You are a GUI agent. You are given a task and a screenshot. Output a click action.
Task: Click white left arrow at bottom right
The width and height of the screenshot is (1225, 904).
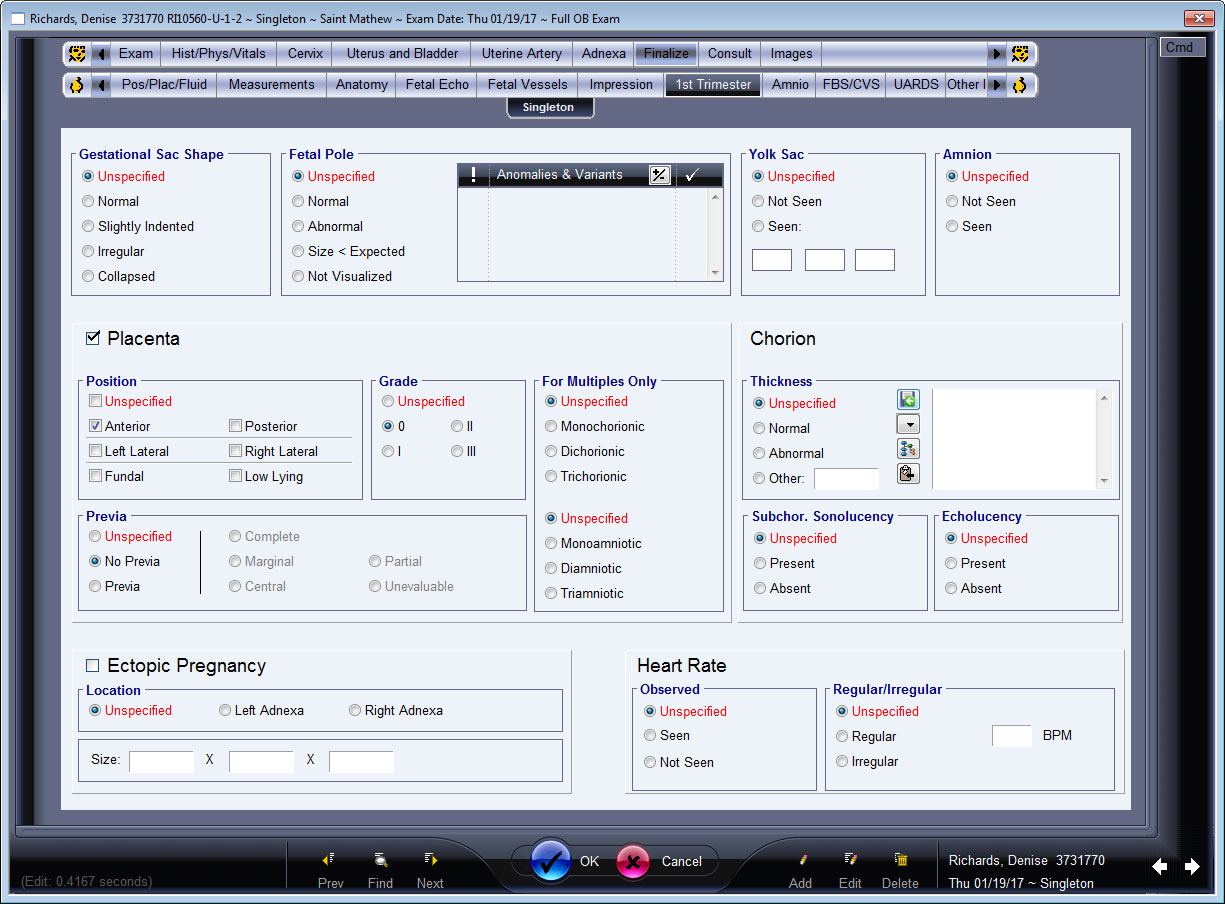click(x=1160, y=867)
